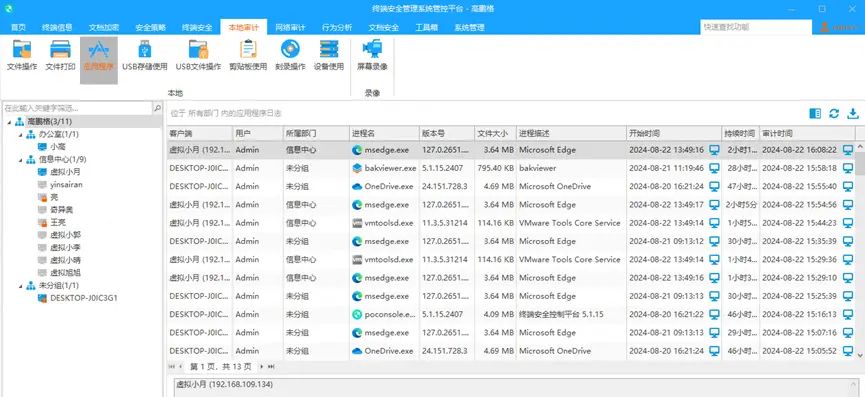This screenshot has width=865, height=397.
Task: Sort by the 进程名 column header
Action: click(384, 133)
